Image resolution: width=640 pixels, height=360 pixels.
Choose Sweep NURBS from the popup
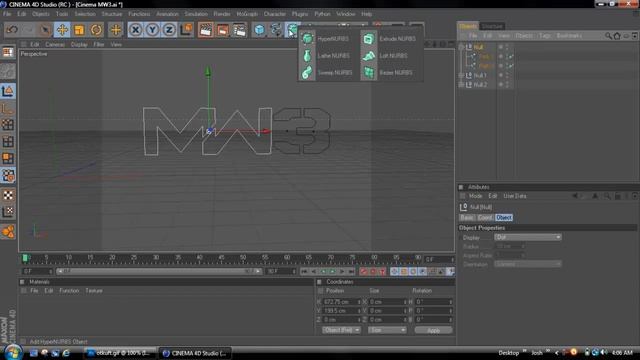[327, 73]
